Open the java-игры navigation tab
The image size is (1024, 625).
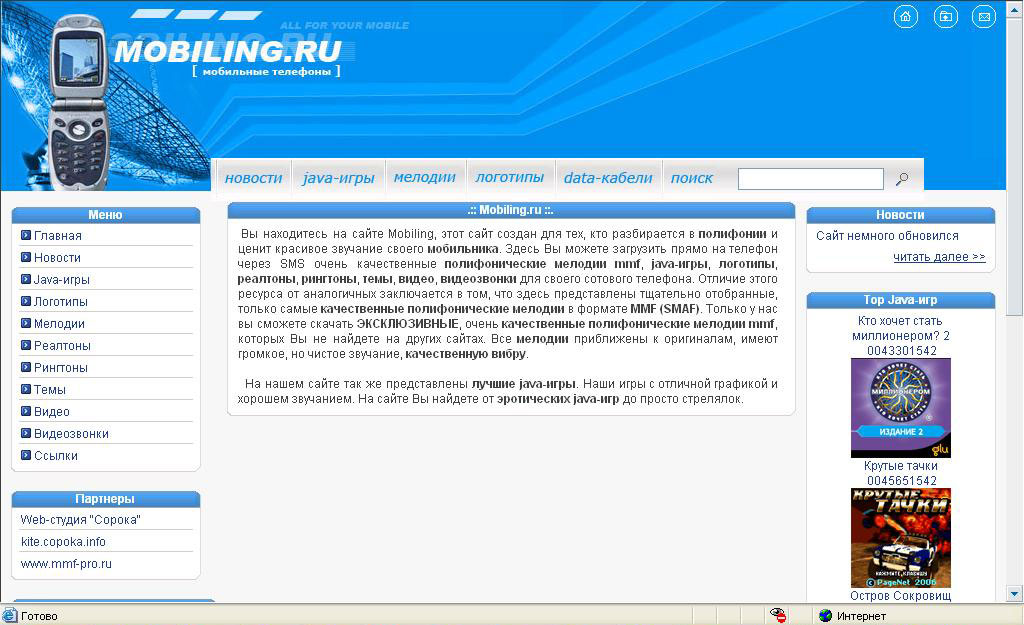click(337, 177)
